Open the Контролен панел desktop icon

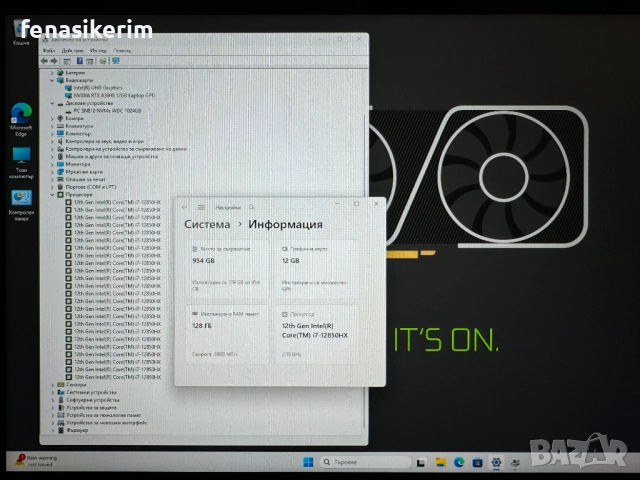21,205
